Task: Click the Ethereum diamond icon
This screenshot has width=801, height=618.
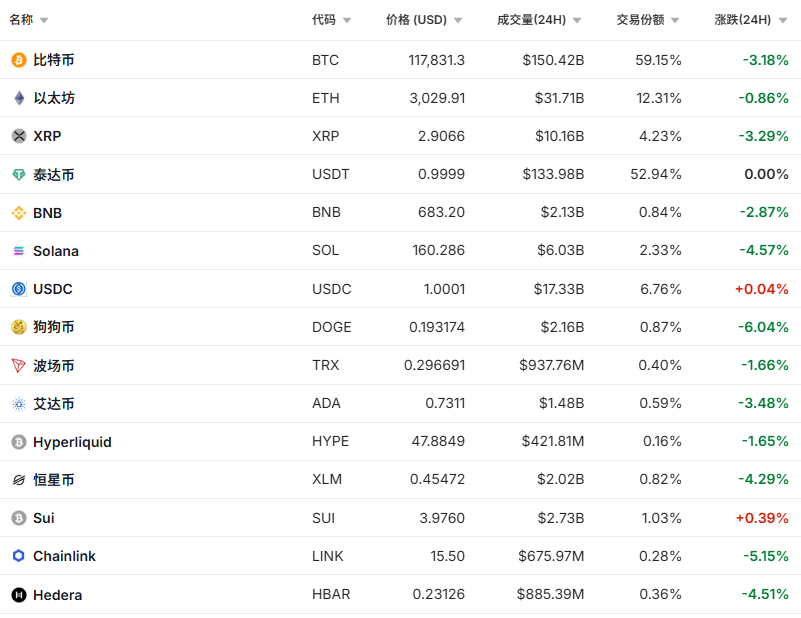Action: (x=18, y=98)
